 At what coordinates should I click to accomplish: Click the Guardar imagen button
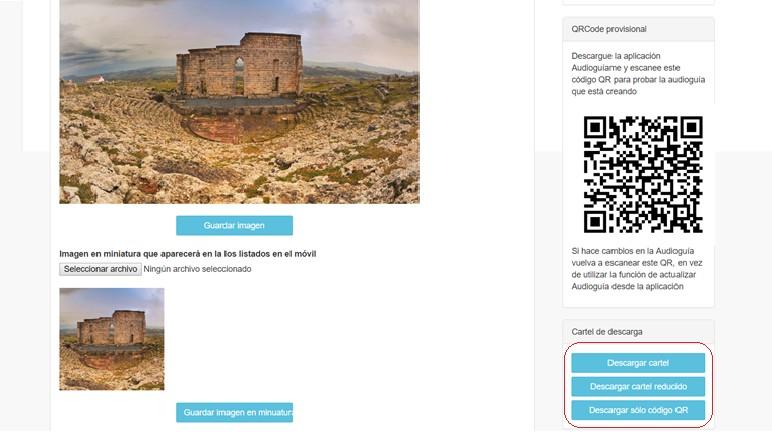coord(234,226)
